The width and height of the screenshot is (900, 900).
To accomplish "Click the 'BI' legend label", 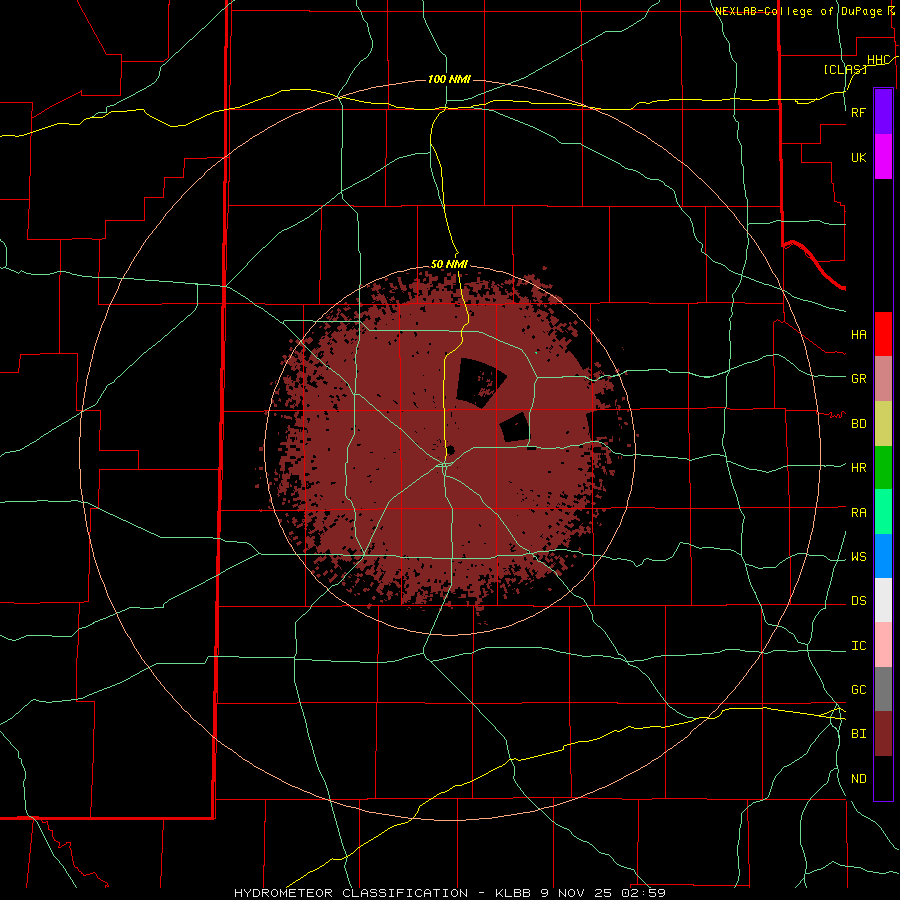I will (x=859, y=734).
